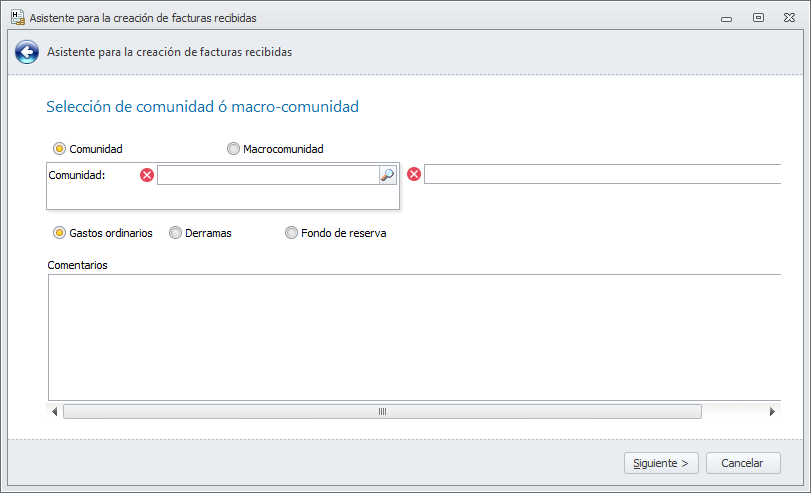This screenshot has height=493, width=811.
Task: Select the Macrocomunidad radio button
Action: click(234, 149)
